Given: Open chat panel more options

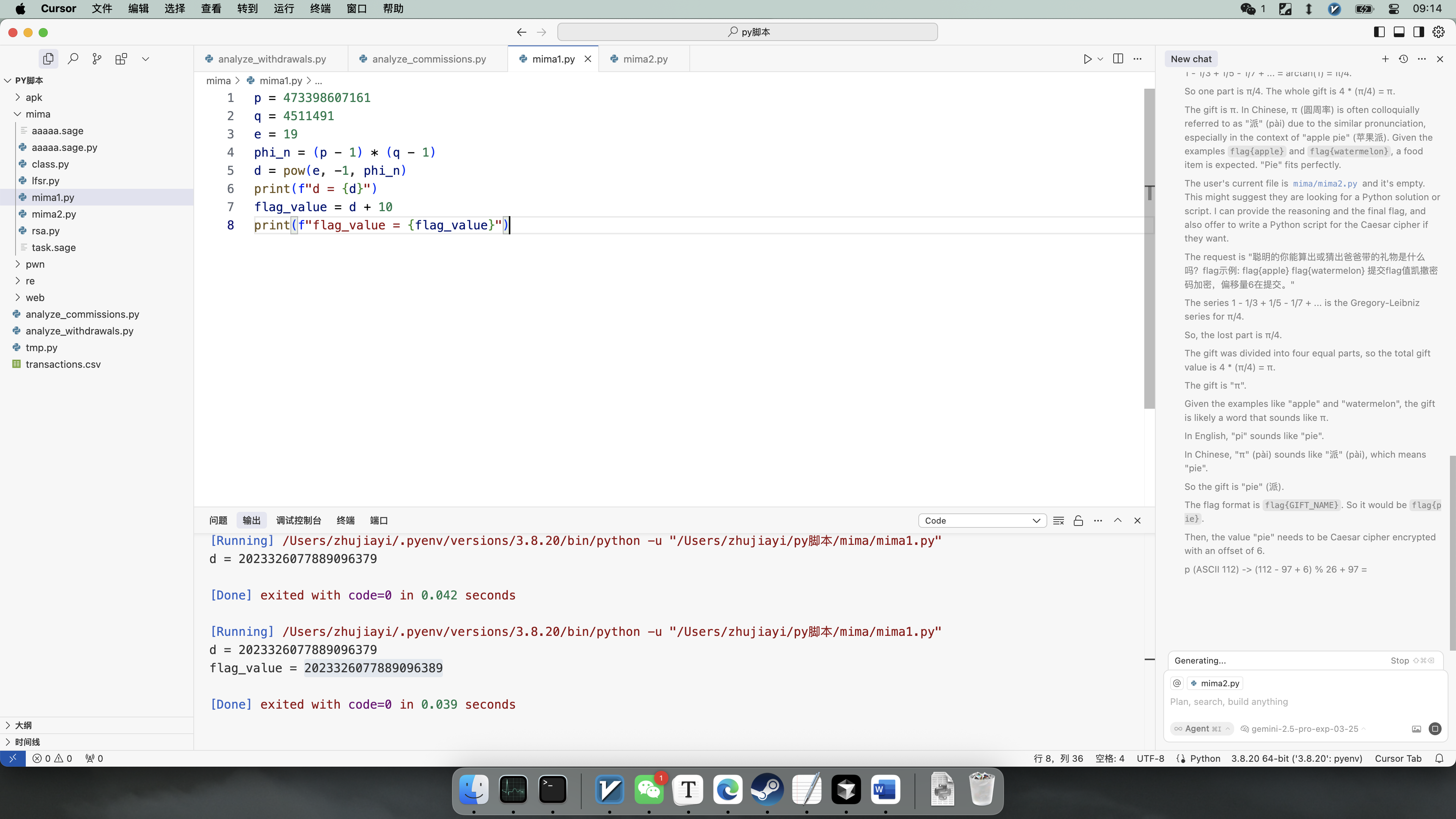Looking at the screenshot, I should point(1422,59).
